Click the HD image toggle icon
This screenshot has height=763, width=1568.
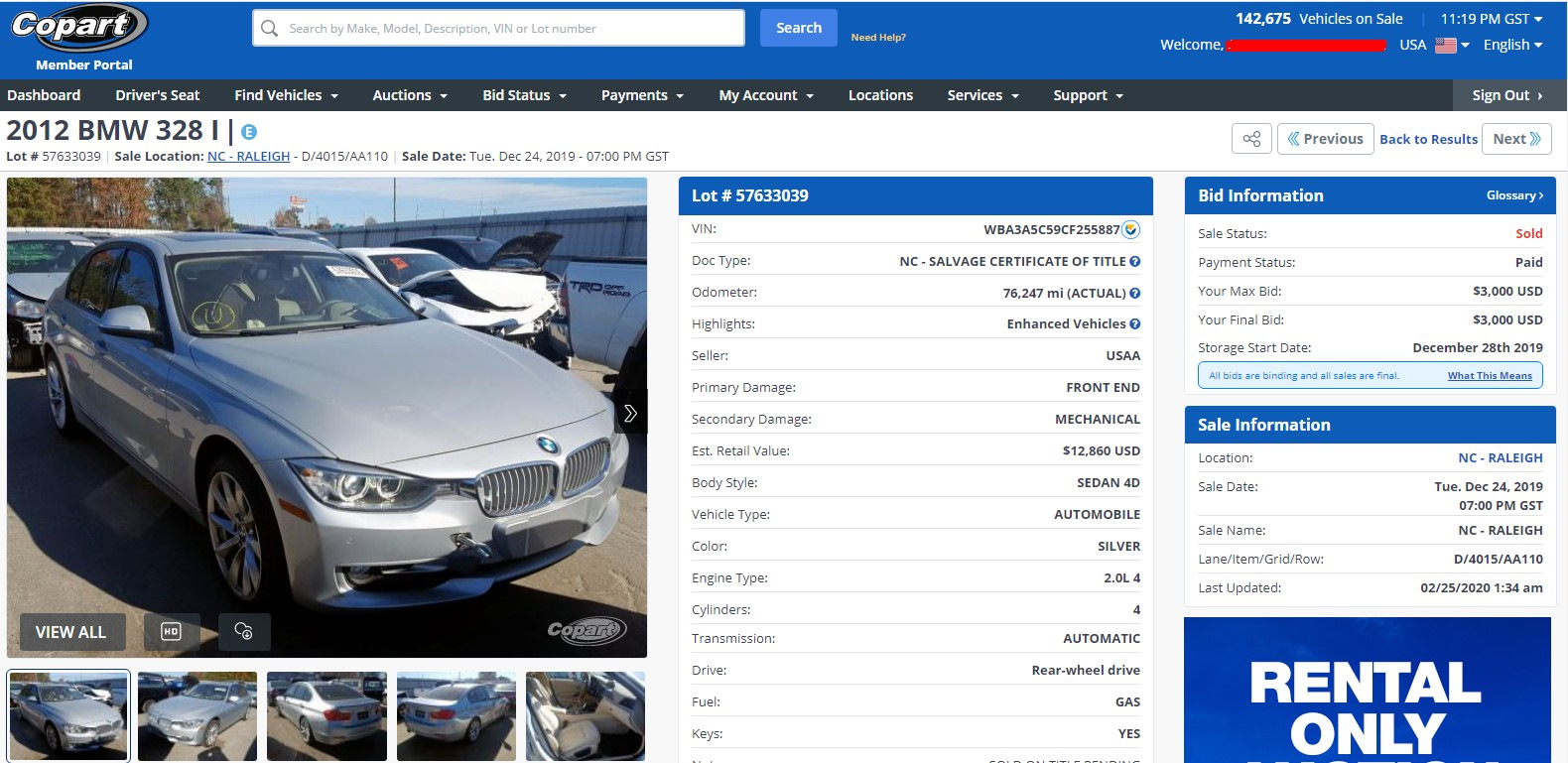coord(172,631)
